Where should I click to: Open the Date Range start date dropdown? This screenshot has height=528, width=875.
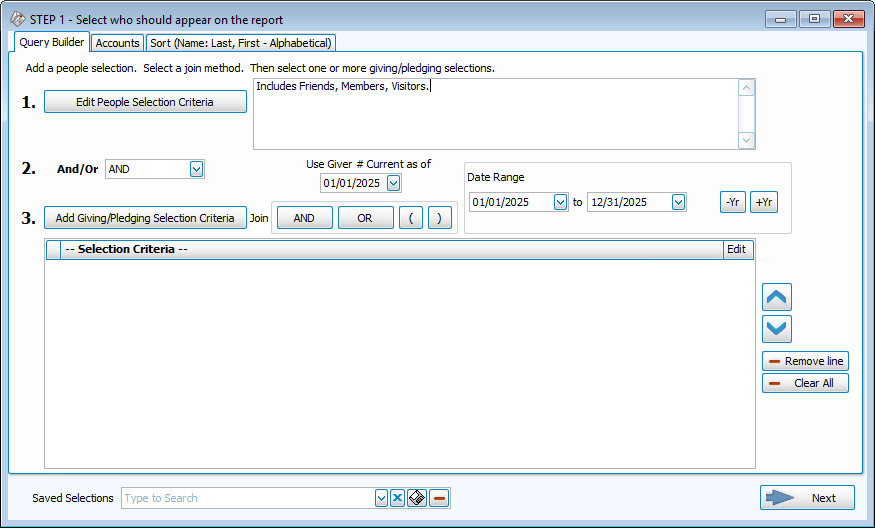point(560,202)
